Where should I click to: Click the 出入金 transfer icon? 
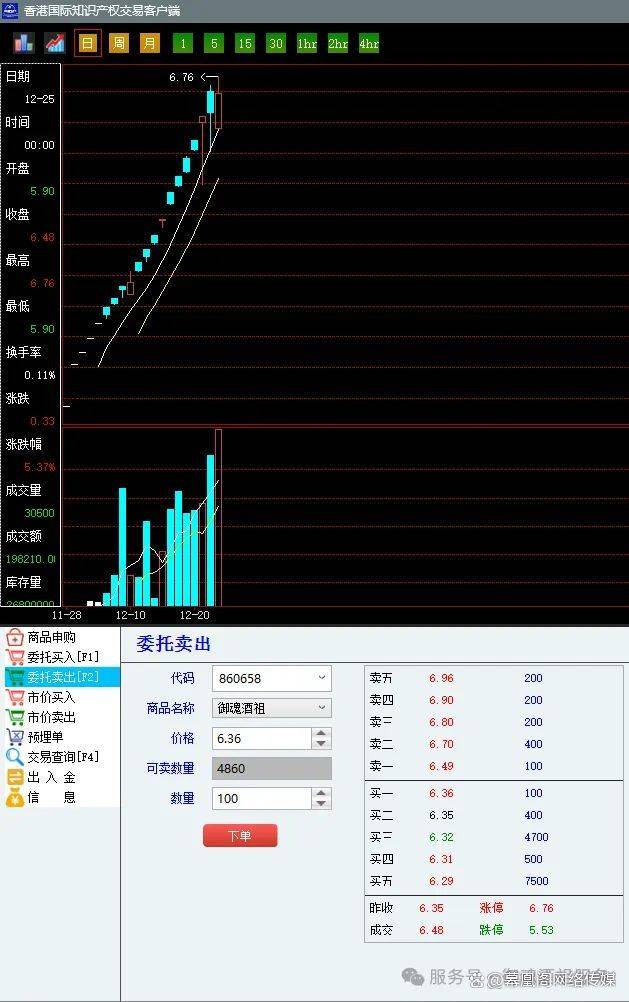click(15, 777)
